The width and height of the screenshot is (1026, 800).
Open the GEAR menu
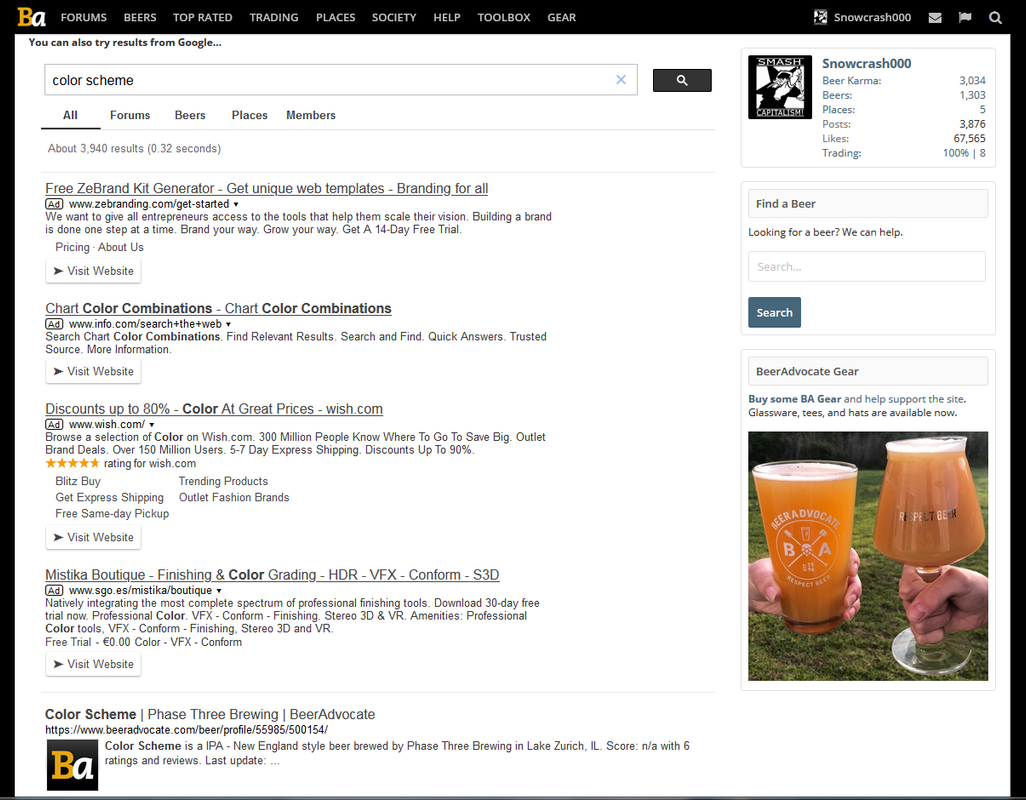click(x=561, y=18)
